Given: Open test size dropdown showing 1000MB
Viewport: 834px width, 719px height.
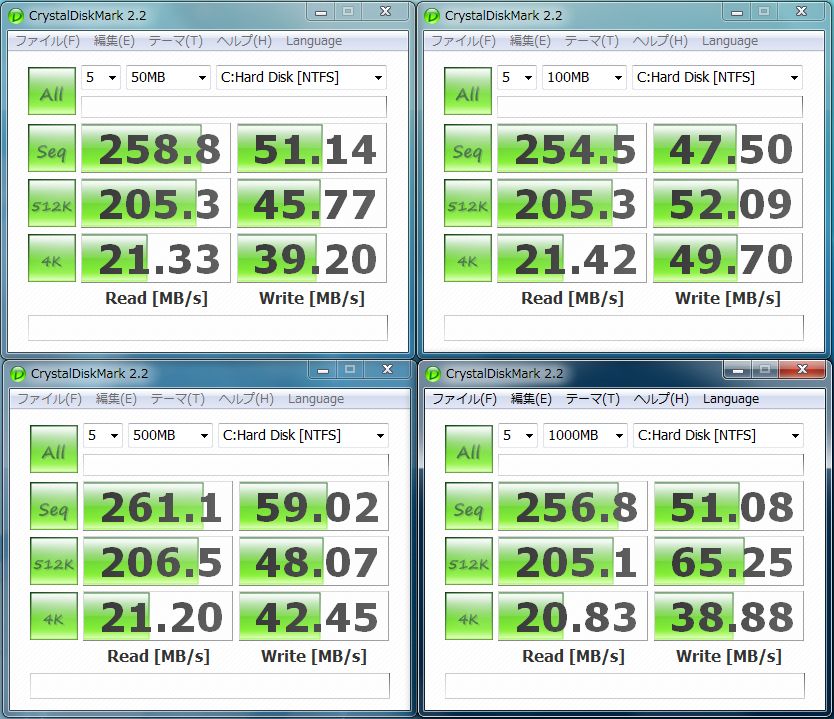Looking at the screenshot, I should pyautogui.click(x=585, y=435).
